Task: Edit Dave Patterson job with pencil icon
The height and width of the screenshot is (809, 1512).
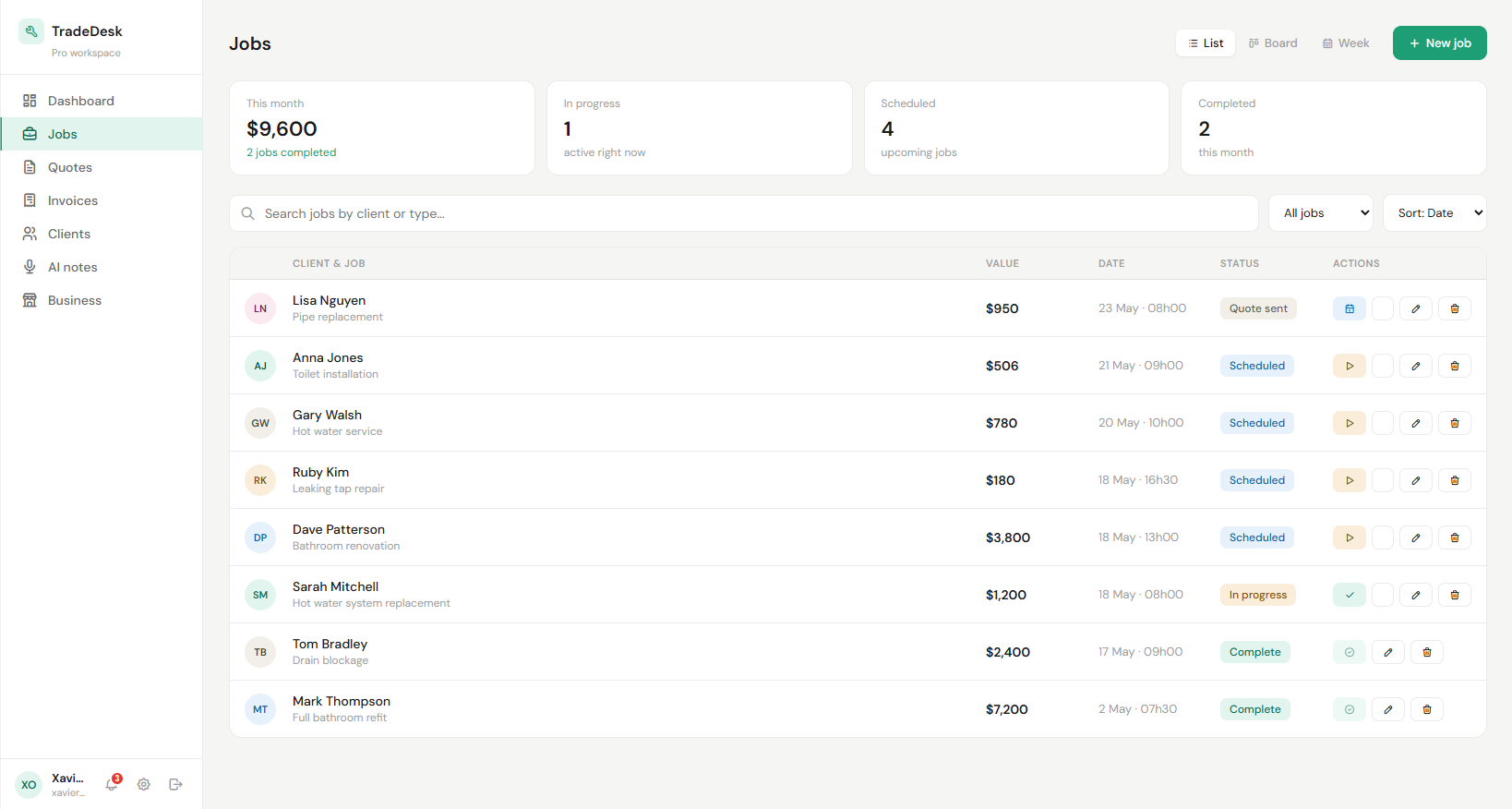Action: (1415, 537)
